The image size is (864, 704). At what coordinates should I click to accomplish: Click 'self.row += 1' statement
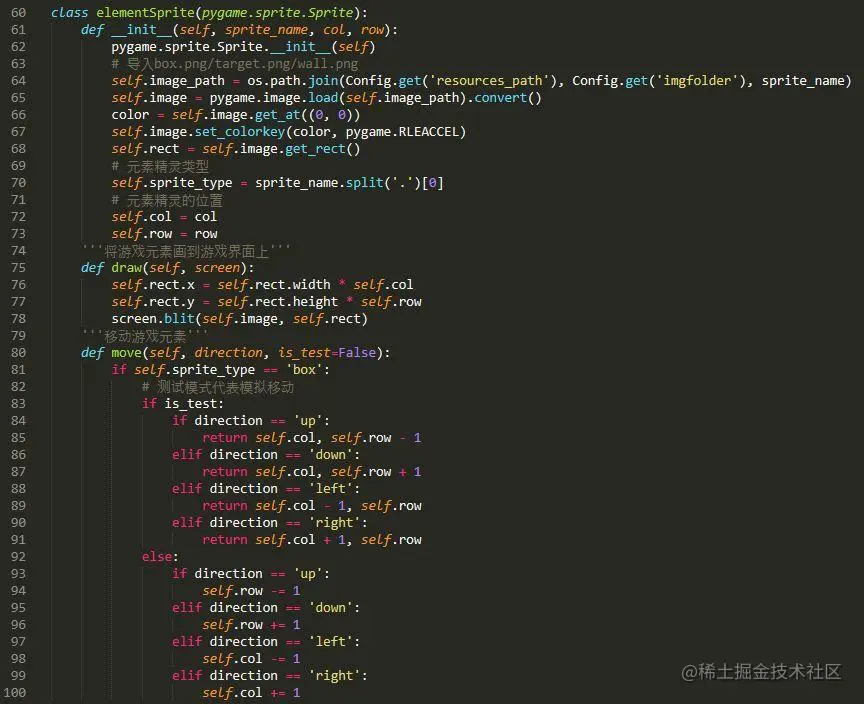coord(251,625)
